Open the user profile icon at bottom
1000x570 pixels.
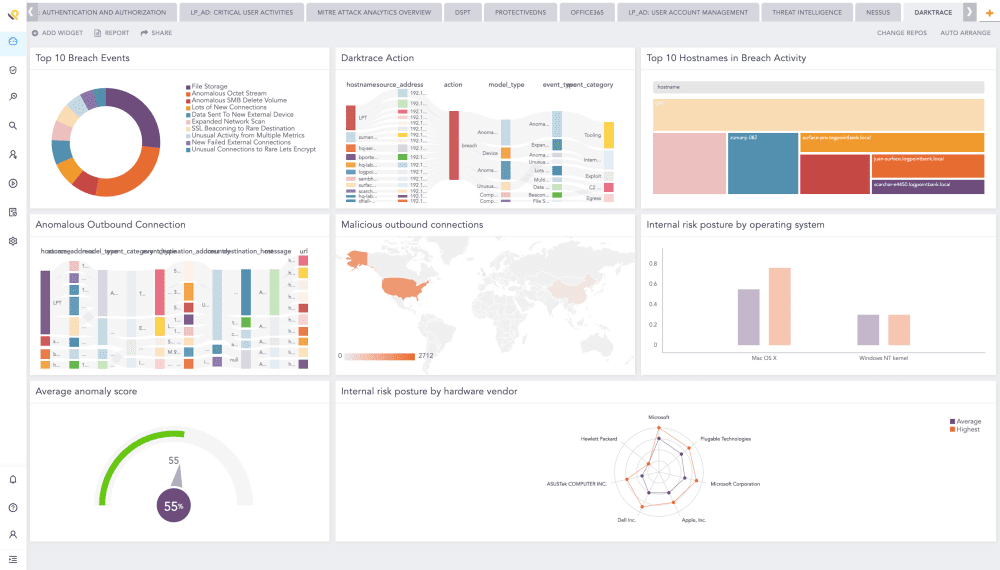[13, 534]
